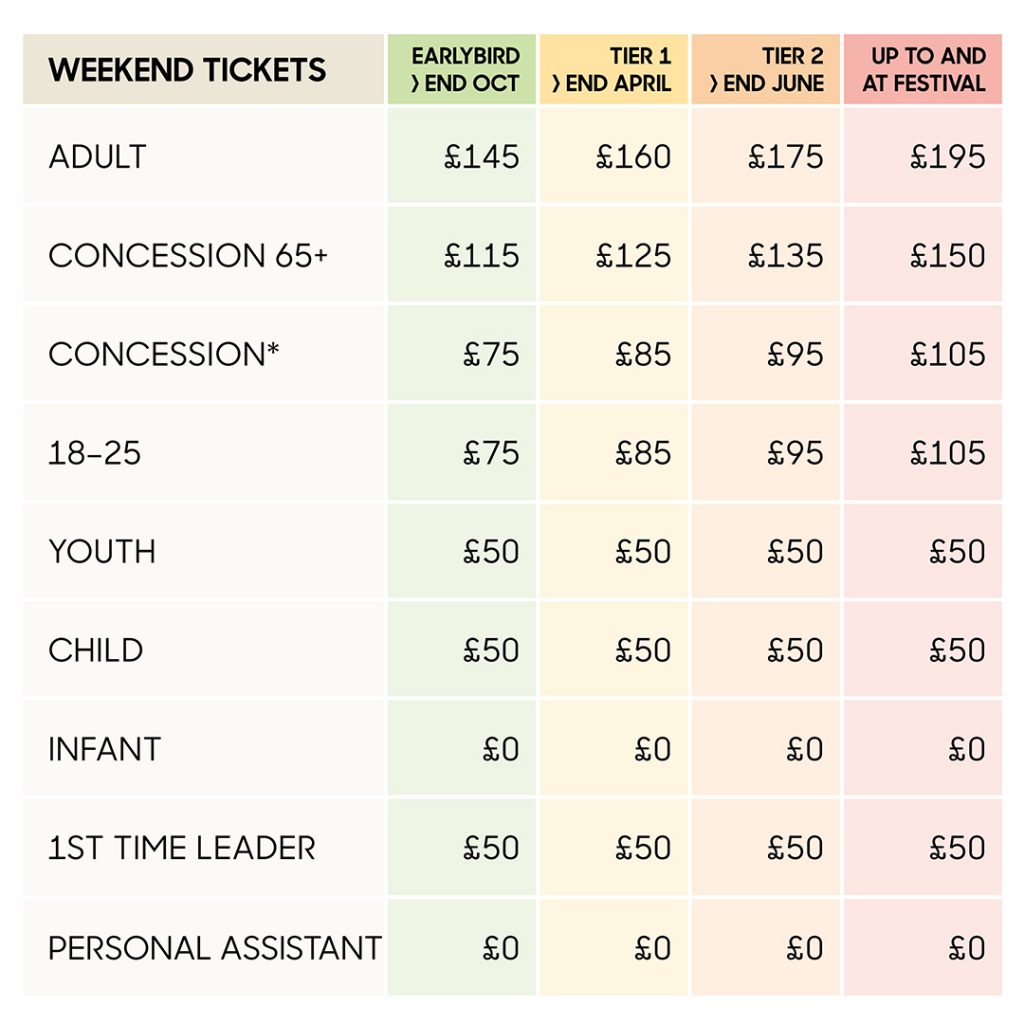
Task: Click the Concession* Tier 2 £95 price
Action: (x=795, y=354)
